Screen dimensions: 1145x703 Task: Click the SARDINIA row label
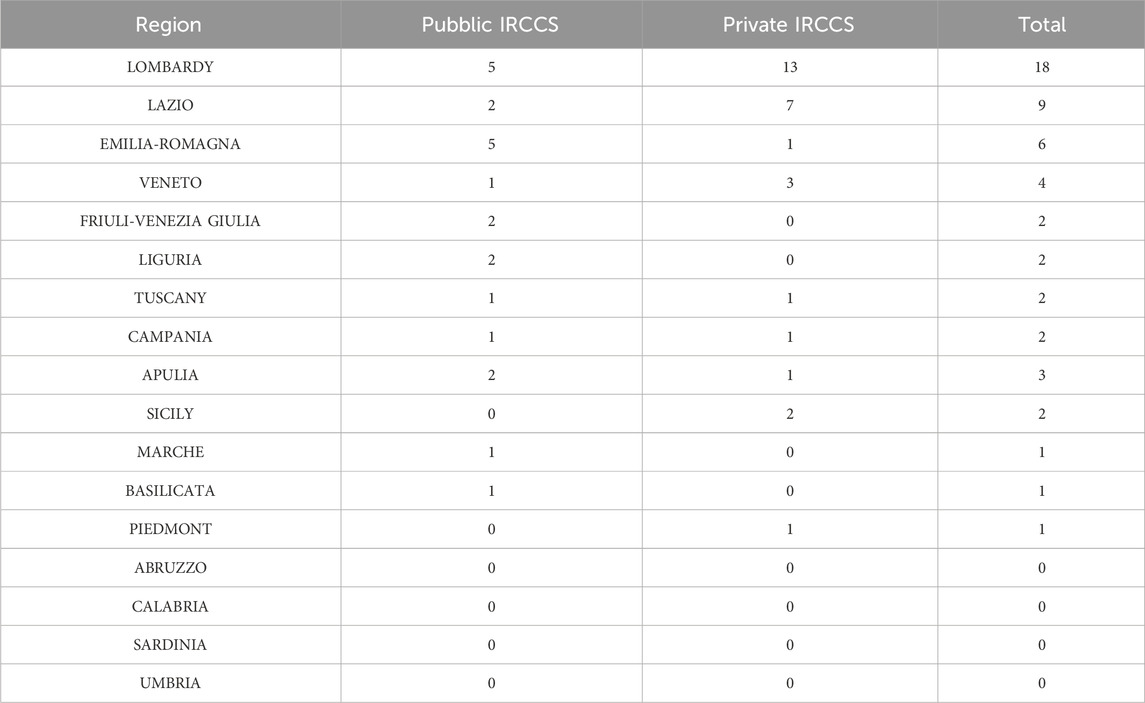[169, 645]
